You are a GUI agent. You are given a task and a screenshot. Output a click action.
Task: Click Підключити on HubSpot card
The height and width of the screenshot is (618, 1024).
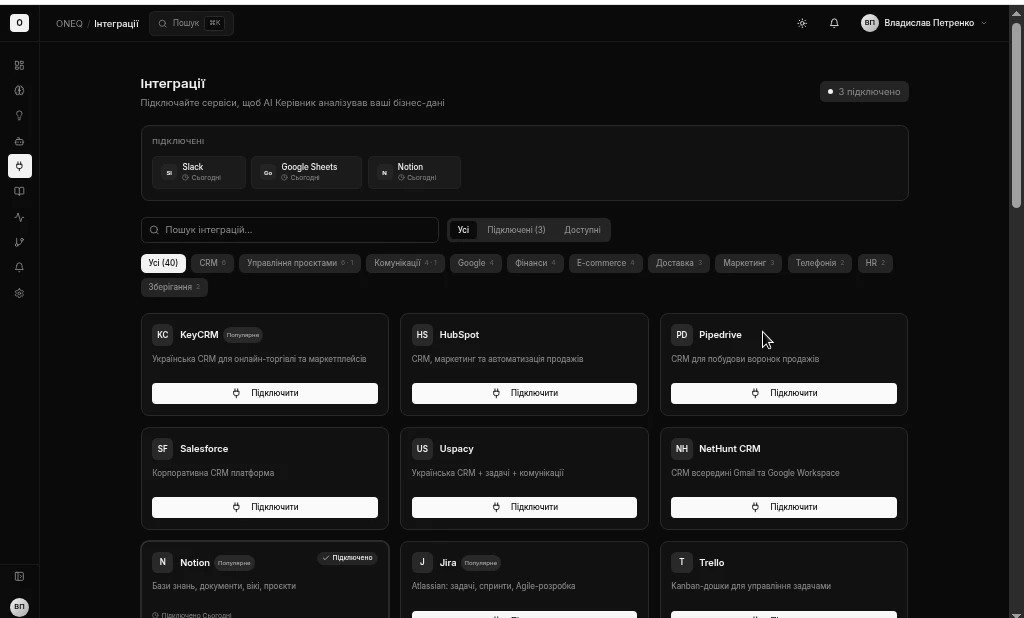coord(524,393)
